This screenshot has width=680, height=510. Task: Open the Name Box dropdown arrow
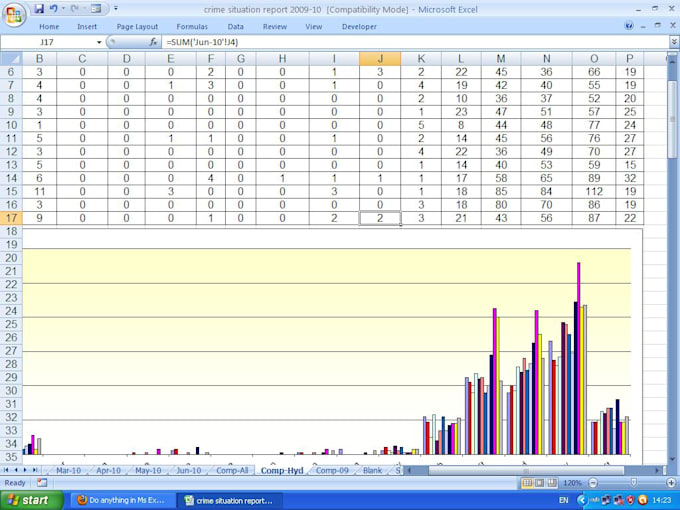tap(99, 42)
